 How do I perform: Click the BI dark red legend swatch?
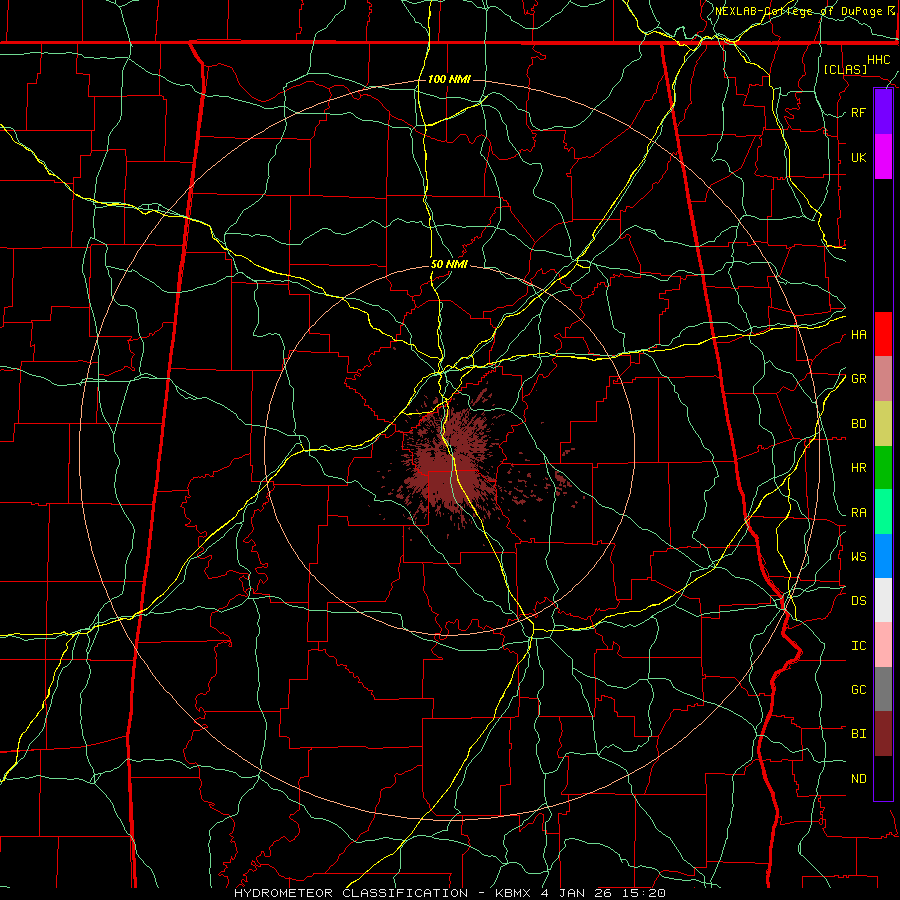(x=883, y=734)
